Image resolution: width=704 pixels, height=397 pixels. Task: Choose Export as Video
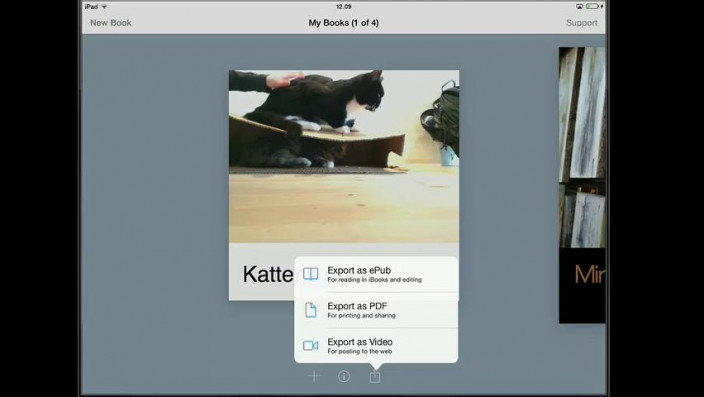click(x=376, y=346)
